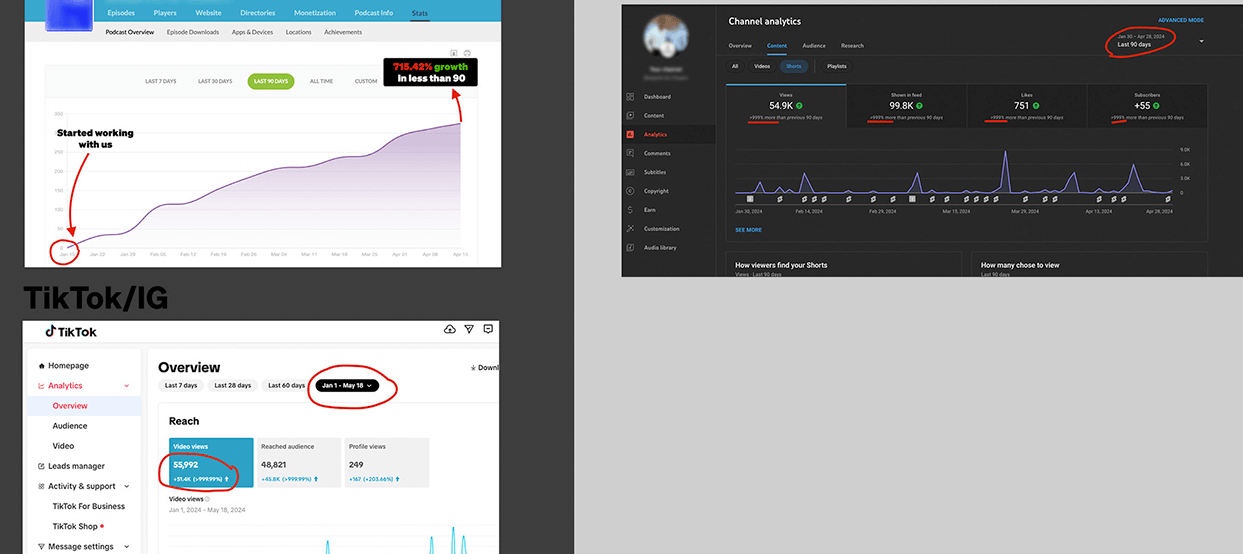Click the TikTok upload cloud icon
Viewport: 1243px width, 554px height.
(x=450, y=329)
